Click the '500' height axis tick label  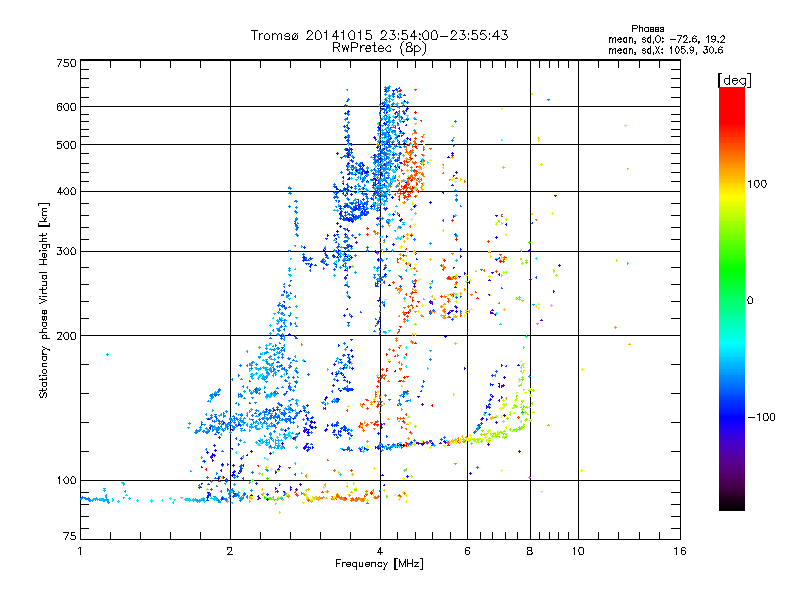point(66,145)
